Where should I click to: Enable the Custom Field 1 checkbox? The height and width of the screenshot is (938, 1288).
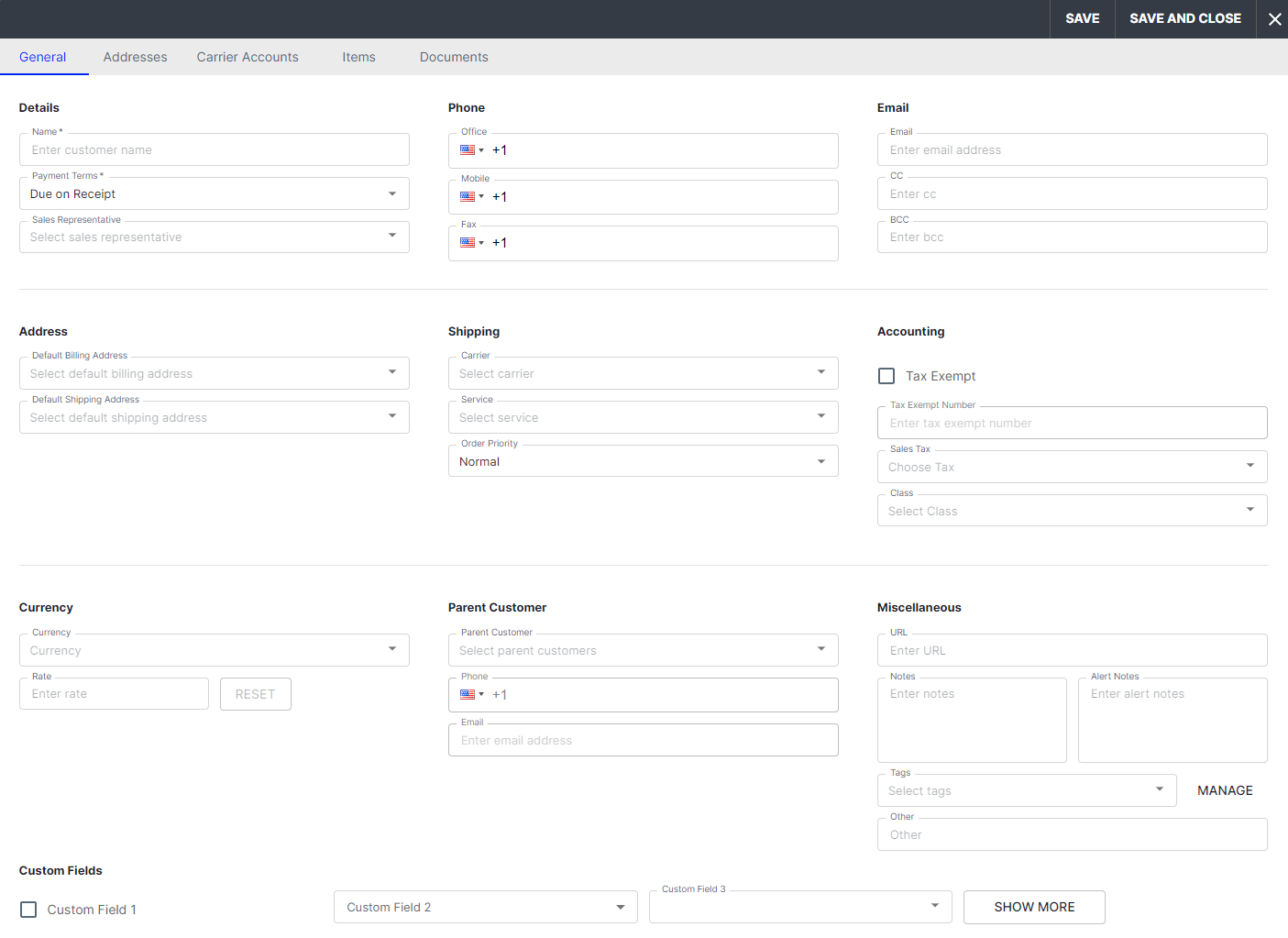pos(28,910)
